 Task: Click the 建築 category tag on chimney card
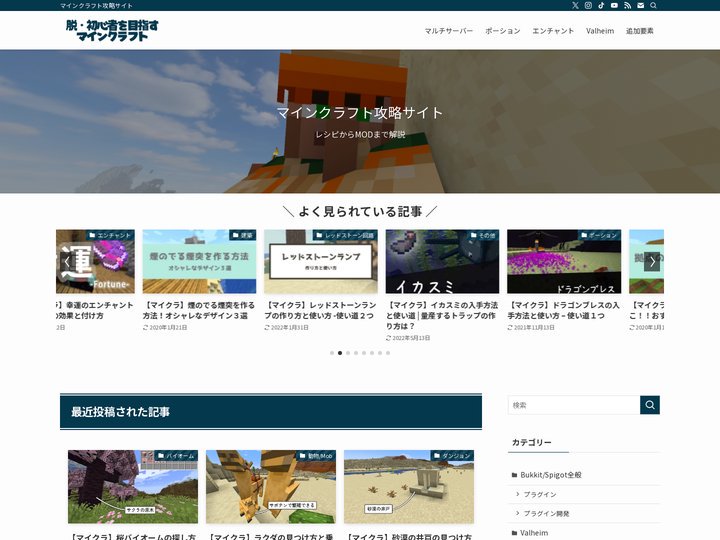(242, 235)
